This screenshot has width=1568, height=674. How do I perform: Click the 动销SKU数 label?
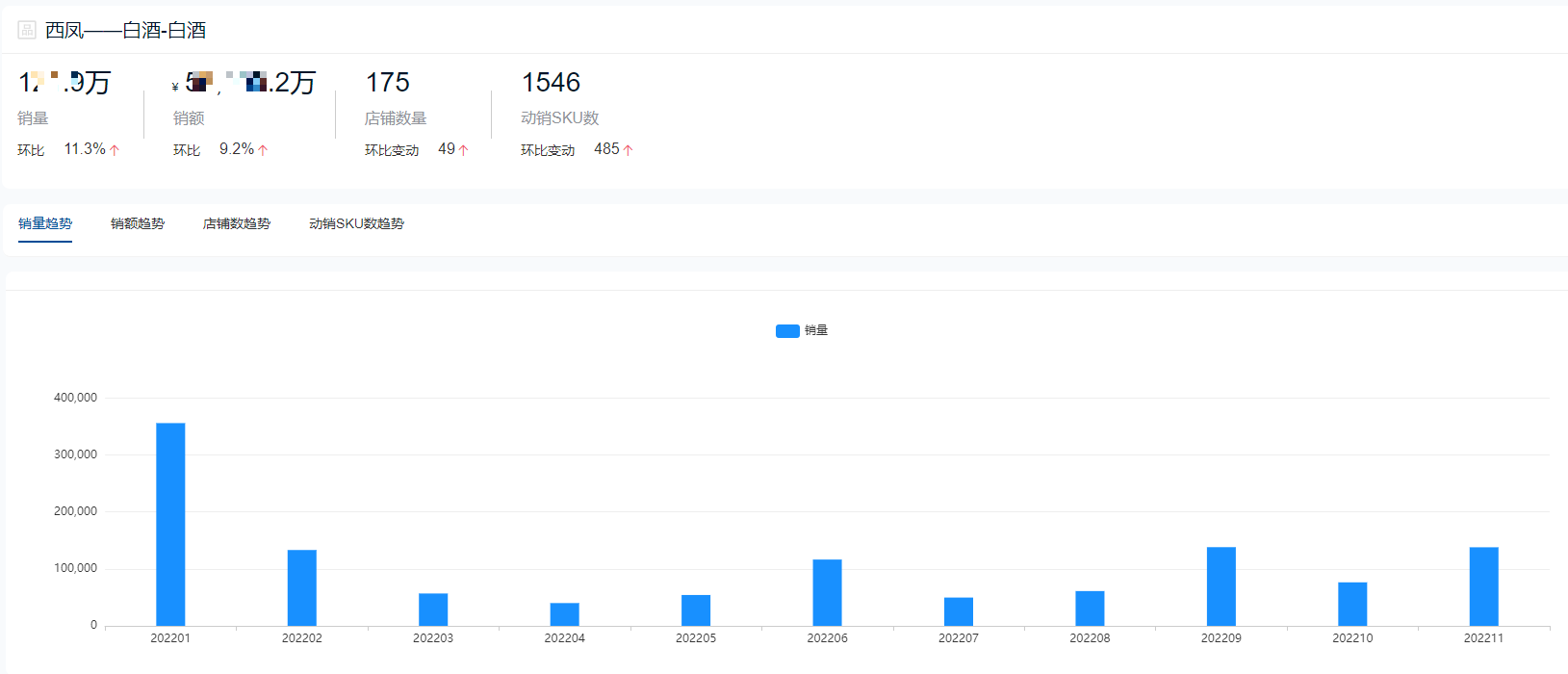click(x=560, y=118)
